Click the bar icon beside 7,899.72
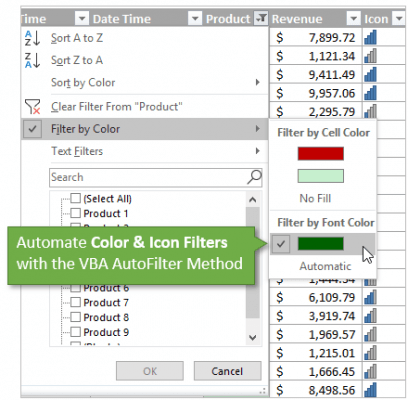Image resolution: width=408 pixels, height=400 pixels. (x=370, y=37)
